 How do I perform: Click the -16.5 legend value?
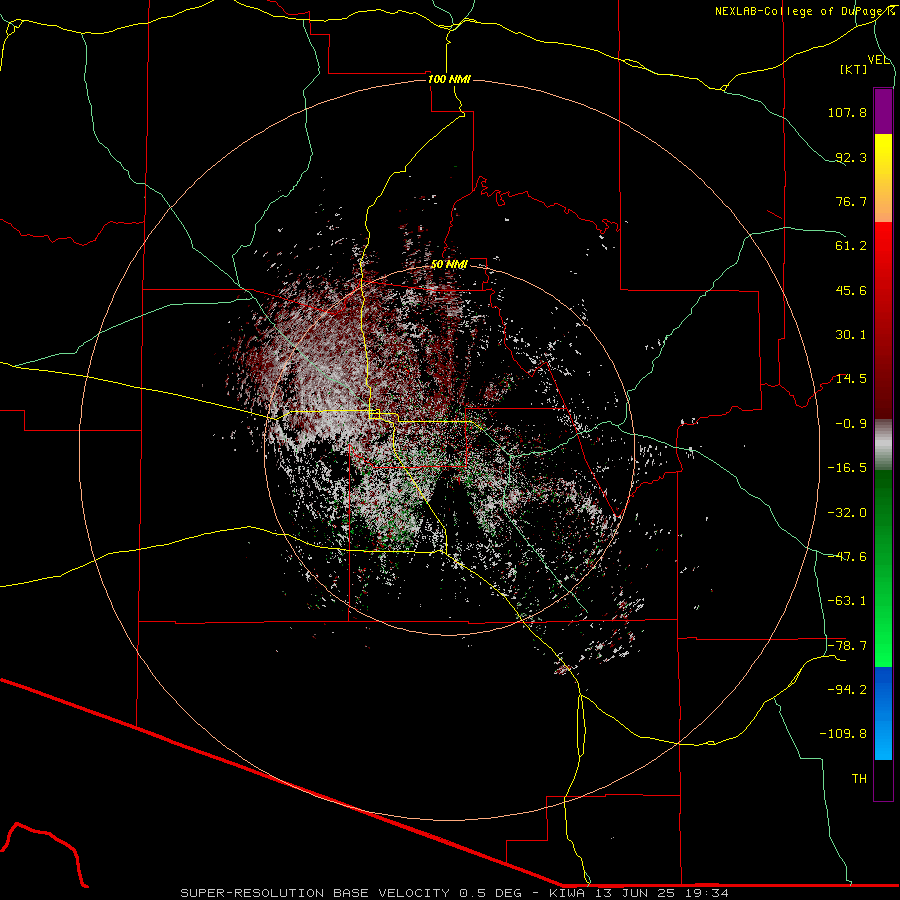[x=847, y=468]
